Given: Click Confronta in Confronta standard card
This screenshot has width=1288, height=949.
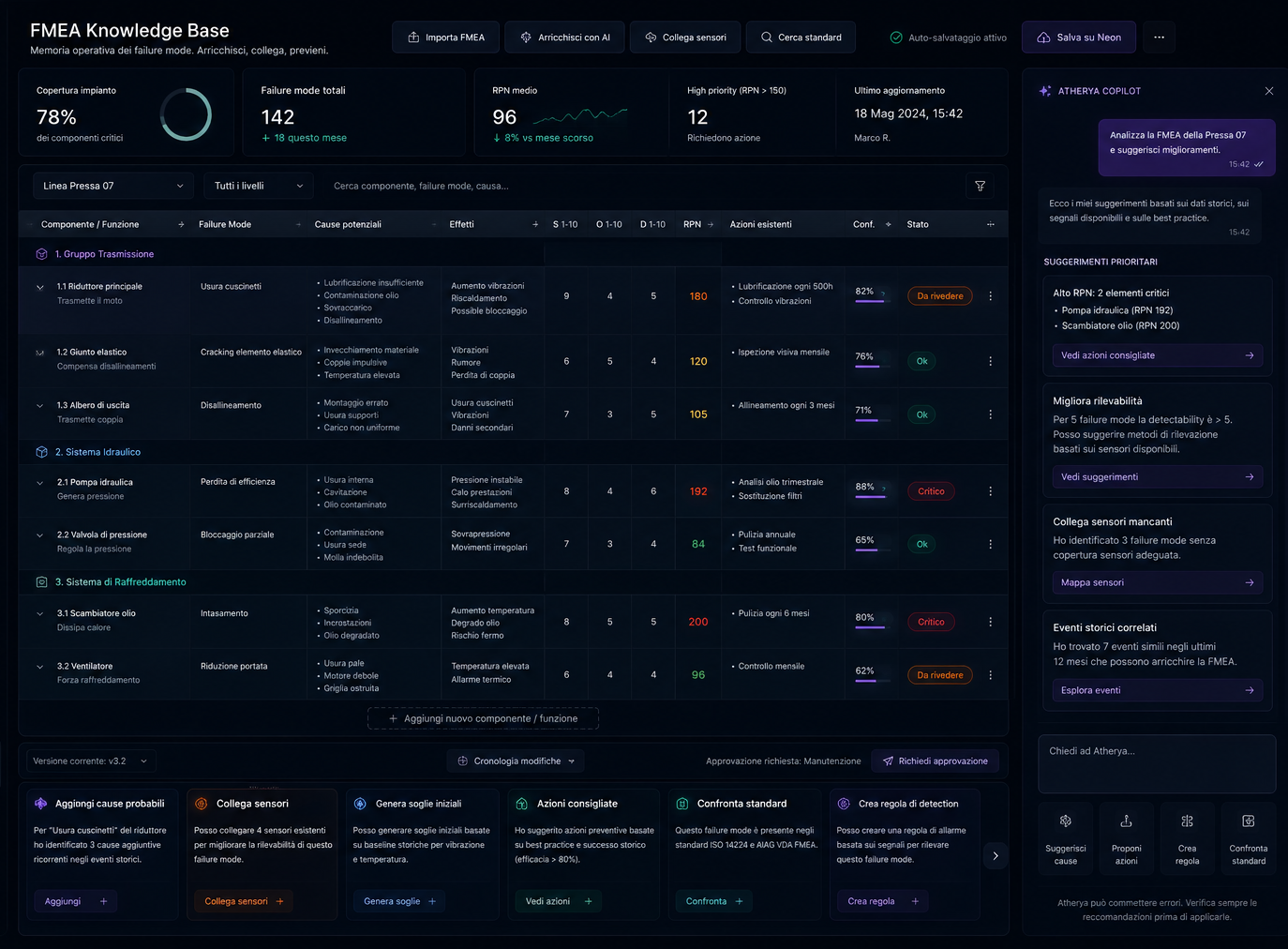Looking at the screenshot, I should coord(714,901).
